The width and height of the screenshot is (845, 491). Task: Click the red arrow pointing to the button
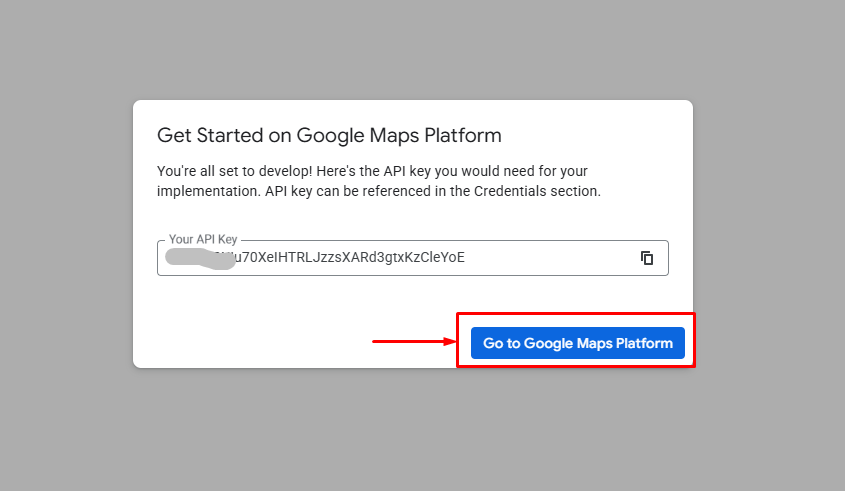(x=413, y=342)
